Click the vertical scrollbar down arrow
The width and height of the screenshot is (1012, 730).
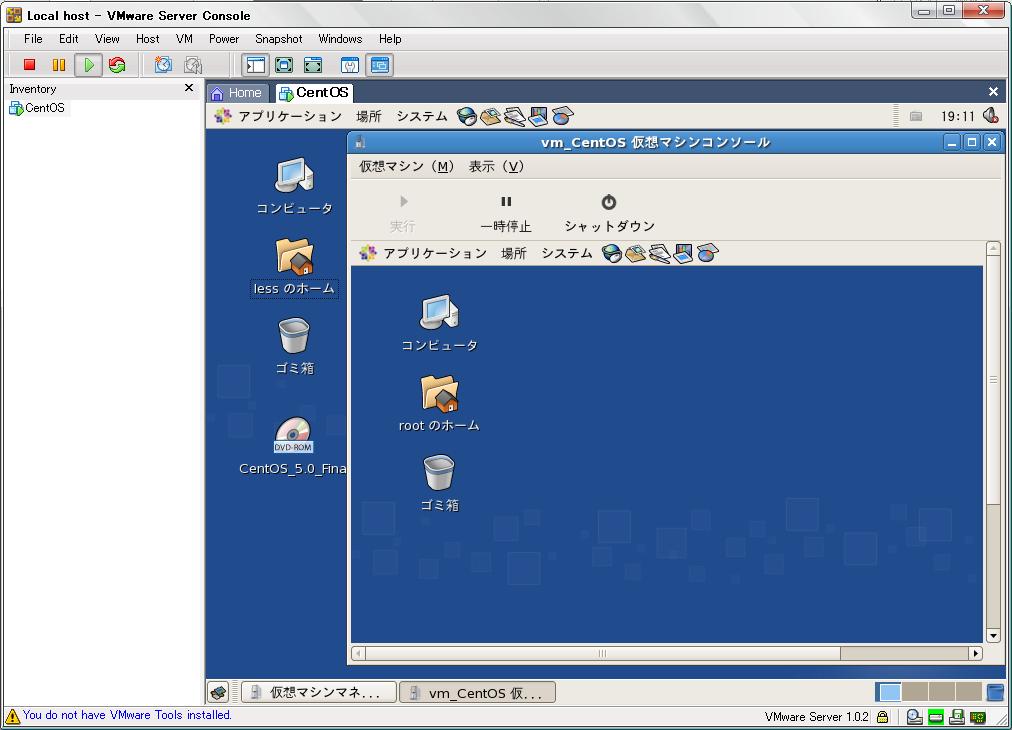pyautogui.click(x=993, y=636)
